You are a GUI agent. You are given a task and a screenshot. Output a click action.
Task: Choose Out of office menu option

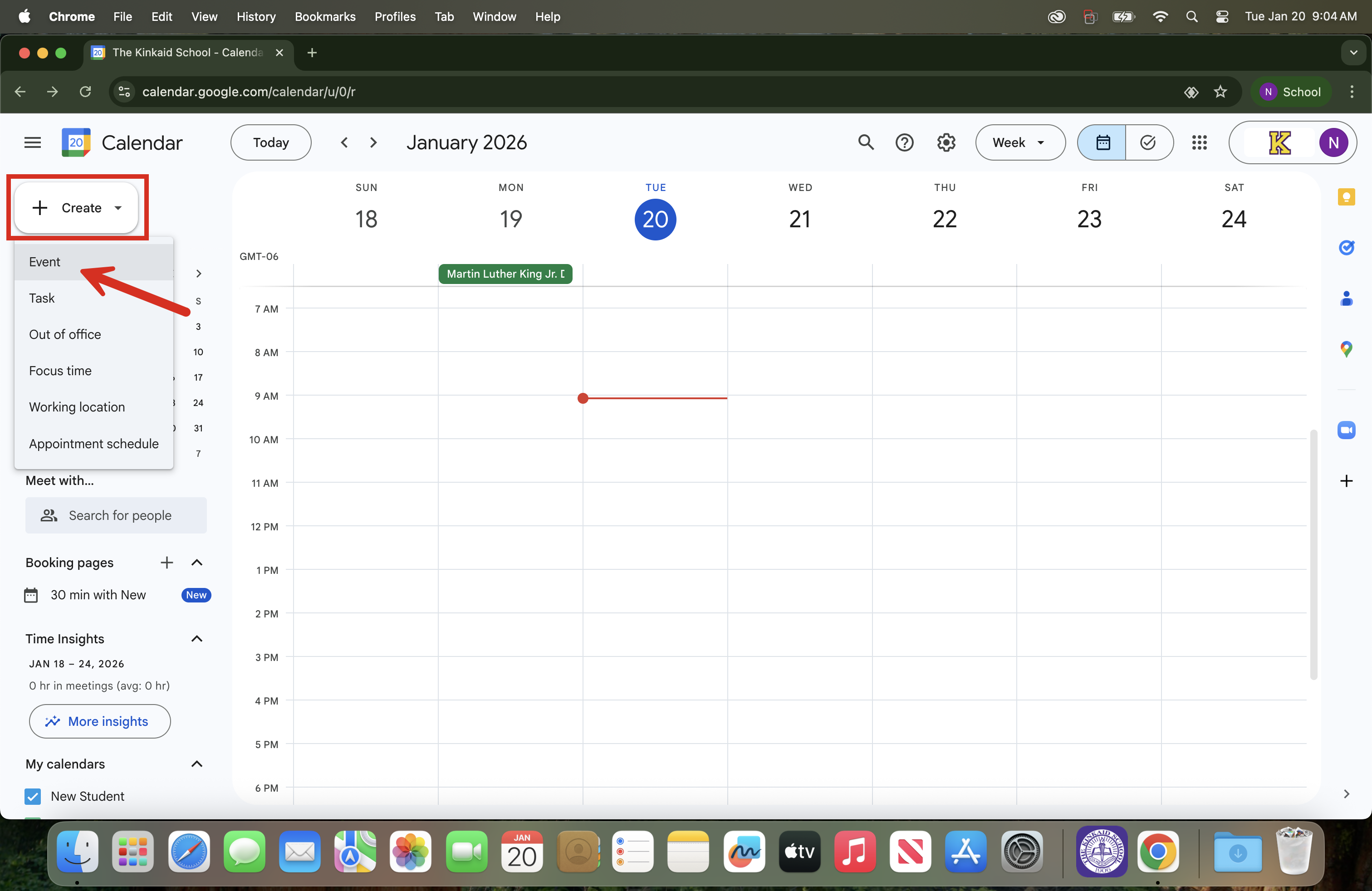[64, 334]
